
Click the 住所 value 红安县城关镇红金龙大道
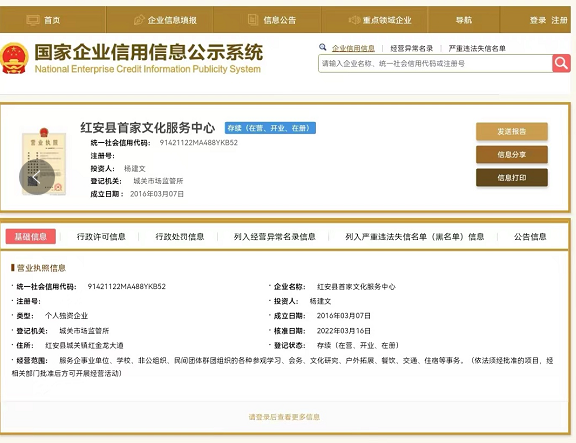[x=84, y=345]
